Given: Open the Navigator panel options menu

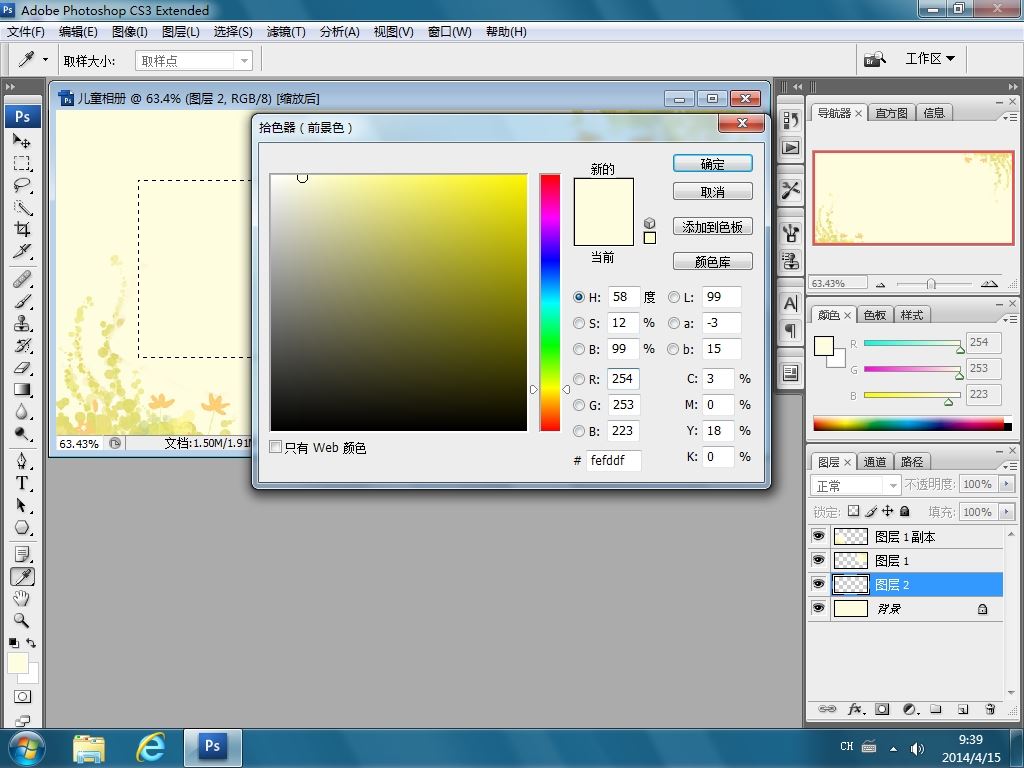Looking at the screenshot, I should 1010,118.
